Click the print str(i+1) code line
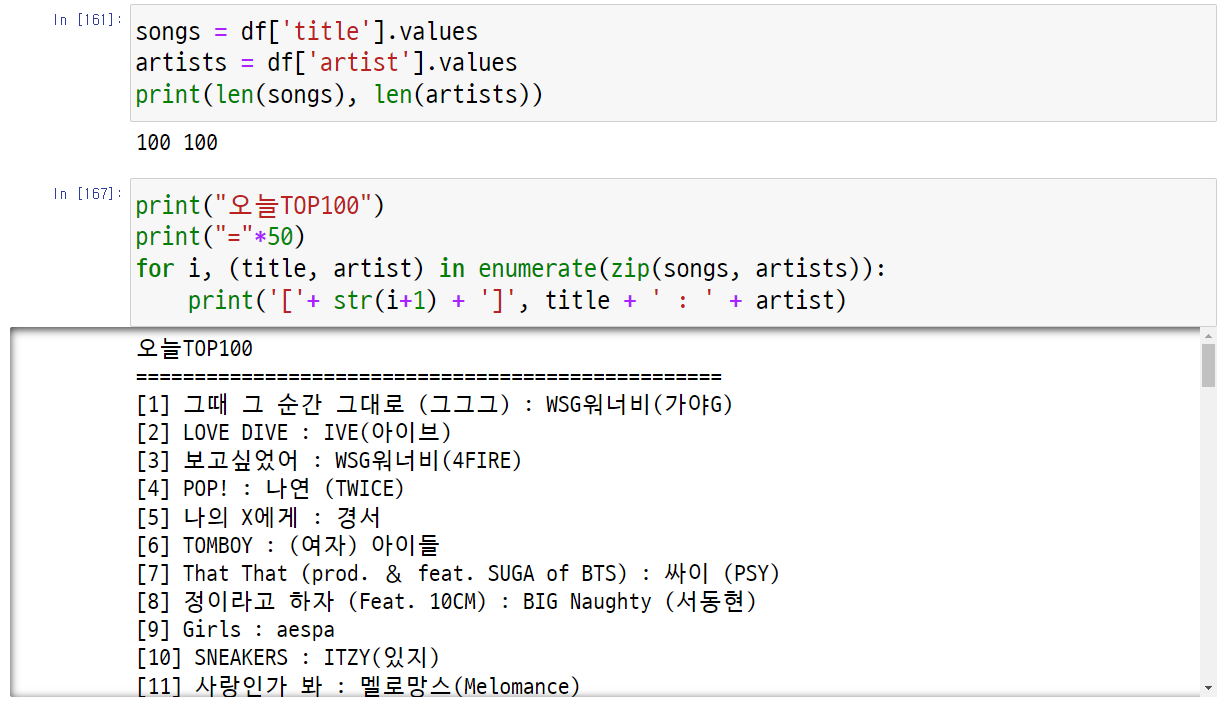The height and width of the screenshot is (709, 1227). pos(516,300)
